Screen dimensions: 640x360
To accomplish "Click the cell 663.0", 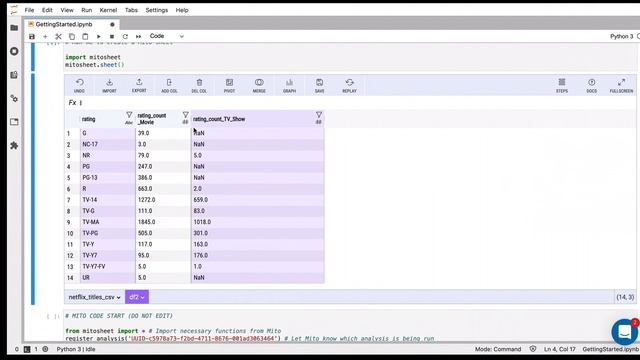I will tap(163, 189).
